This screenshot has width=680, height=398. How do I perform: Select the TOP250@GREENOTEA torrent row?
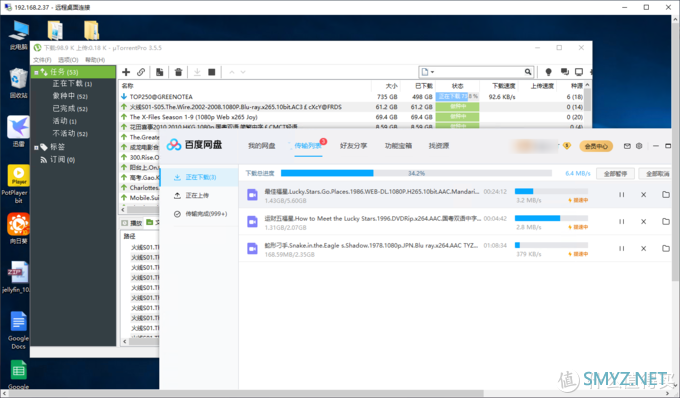[x=352, y=97]
